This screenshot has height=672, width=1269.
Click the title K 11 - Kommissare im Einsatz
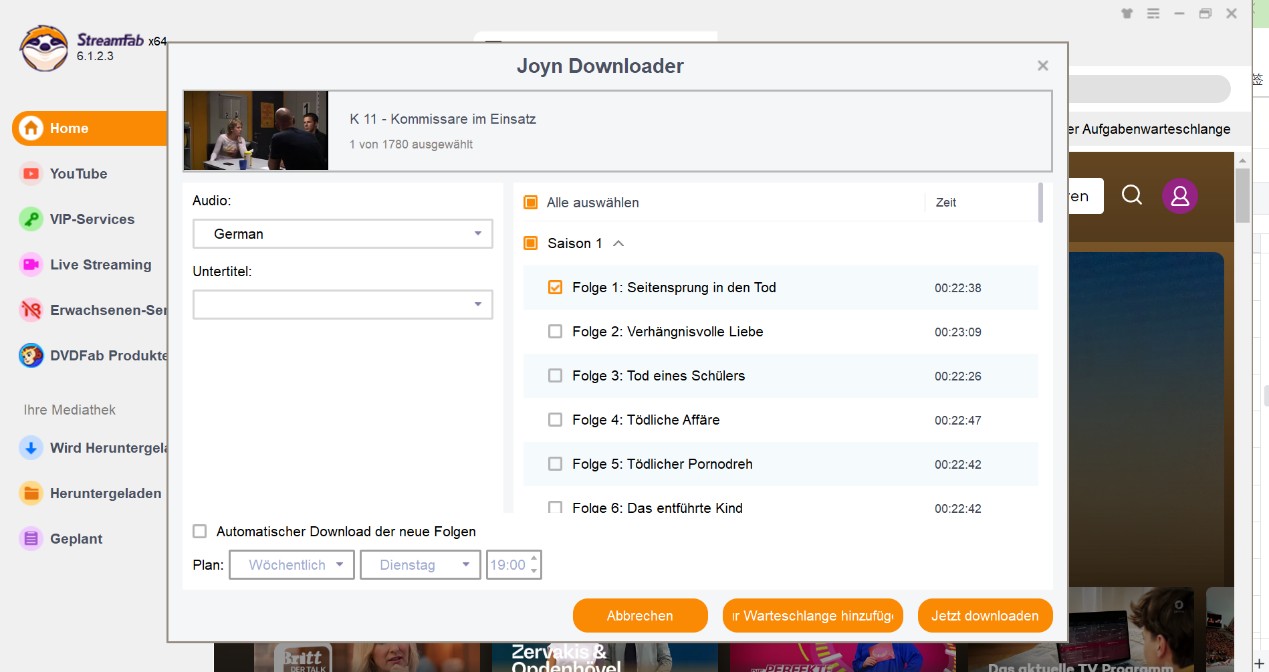click(443, 119)
